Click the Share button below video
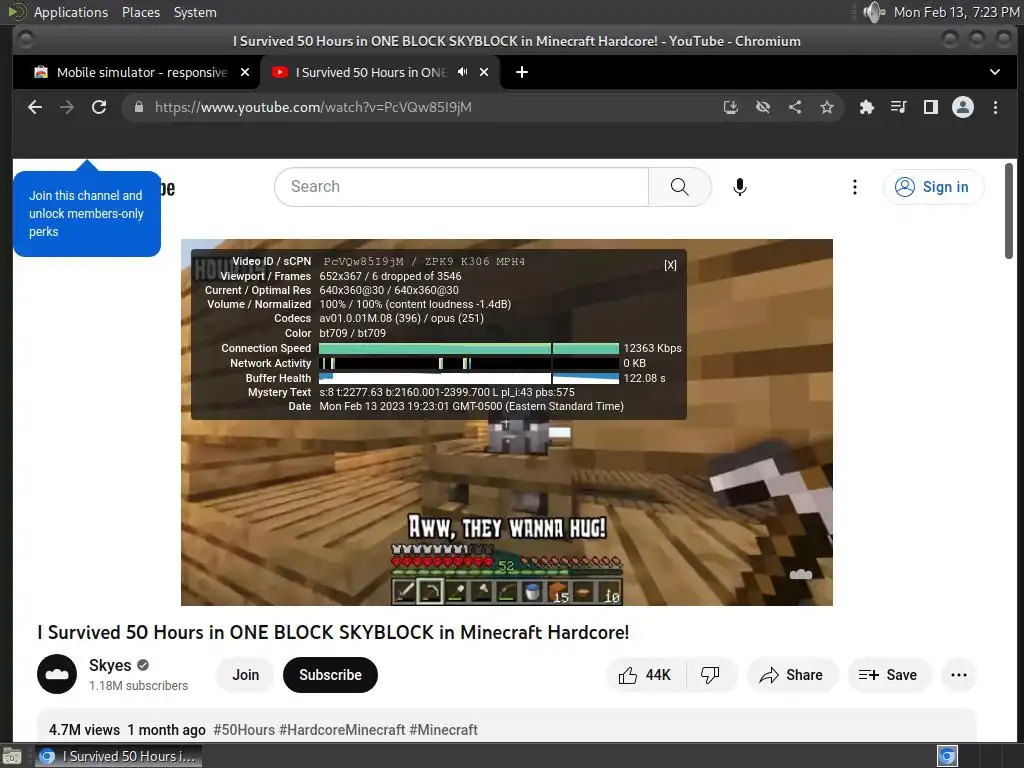Viewport: 1024px width, 768px height. [792, 675]
